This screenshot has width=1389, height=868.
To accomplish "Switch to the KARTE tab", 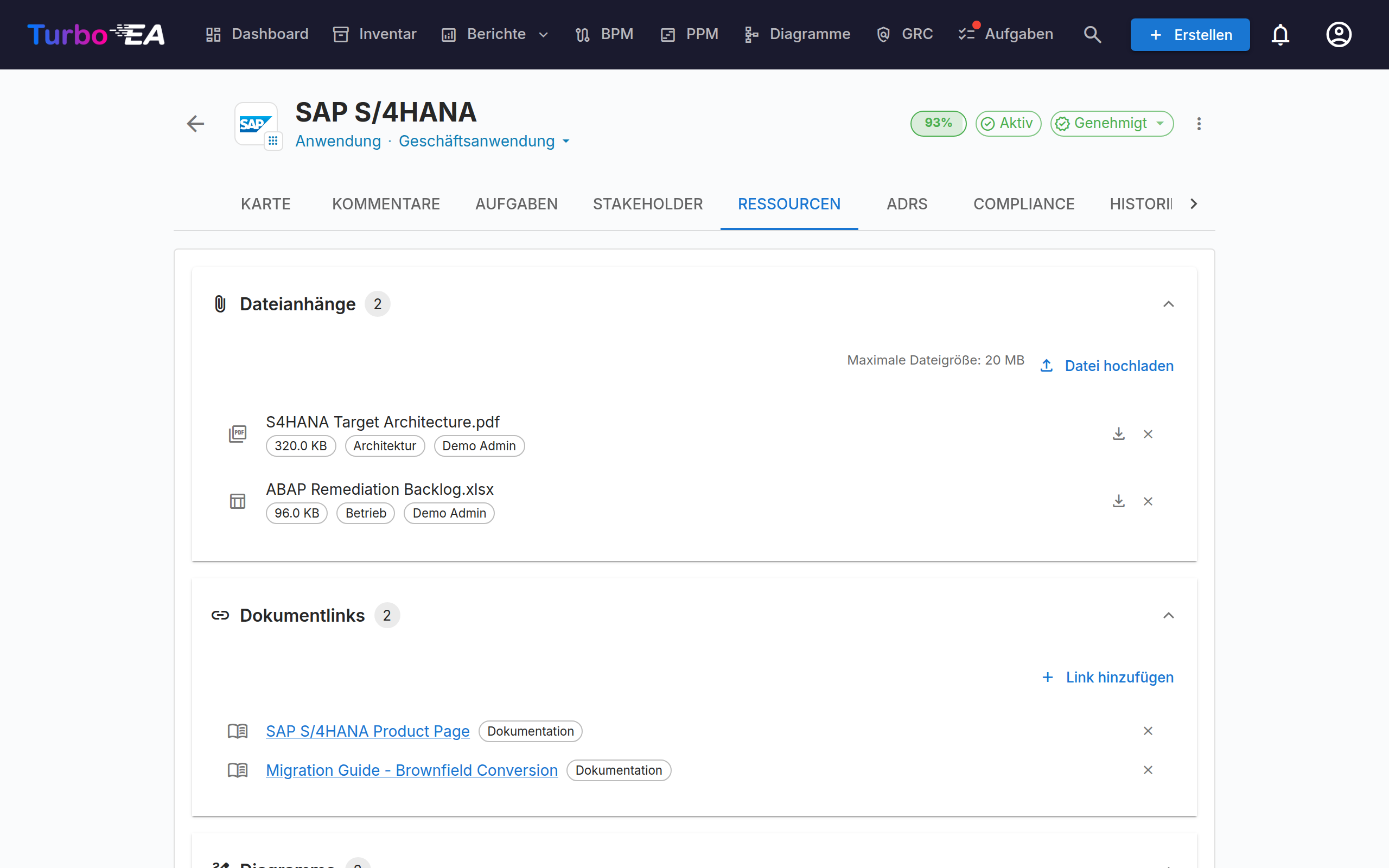I will pyautogui.click(x=265, y=204).
